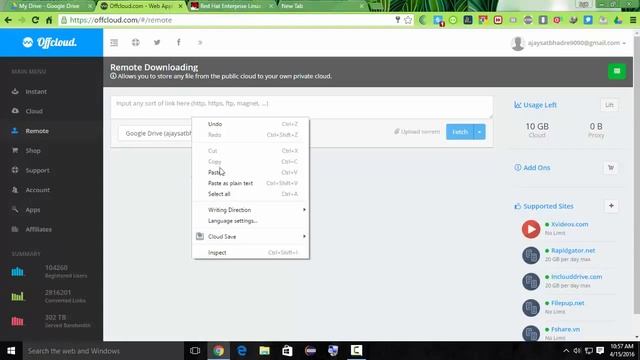640x360 pixels.
Task: Click the registered users chart icon
Action: click(17, 272)
